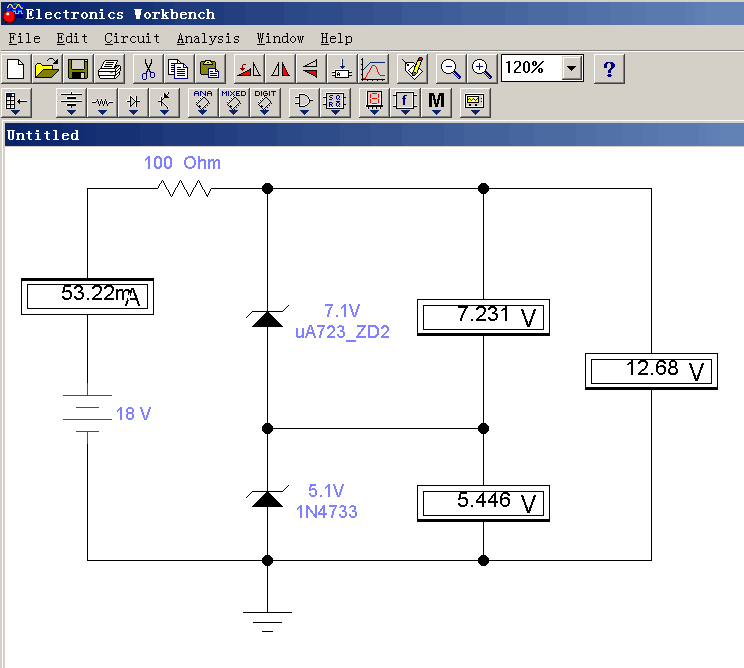
Task: Select the 100 Ohm resistor
Action: (186, 188)
